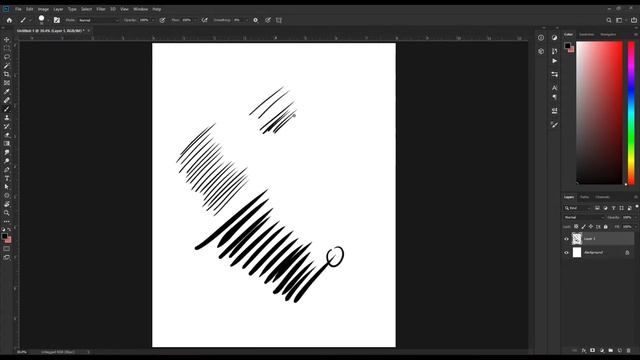Image resolution: width=640 pixels, height=360 pixels.
Task: Select the Gradient tool
Action: (x=7, y=144)
